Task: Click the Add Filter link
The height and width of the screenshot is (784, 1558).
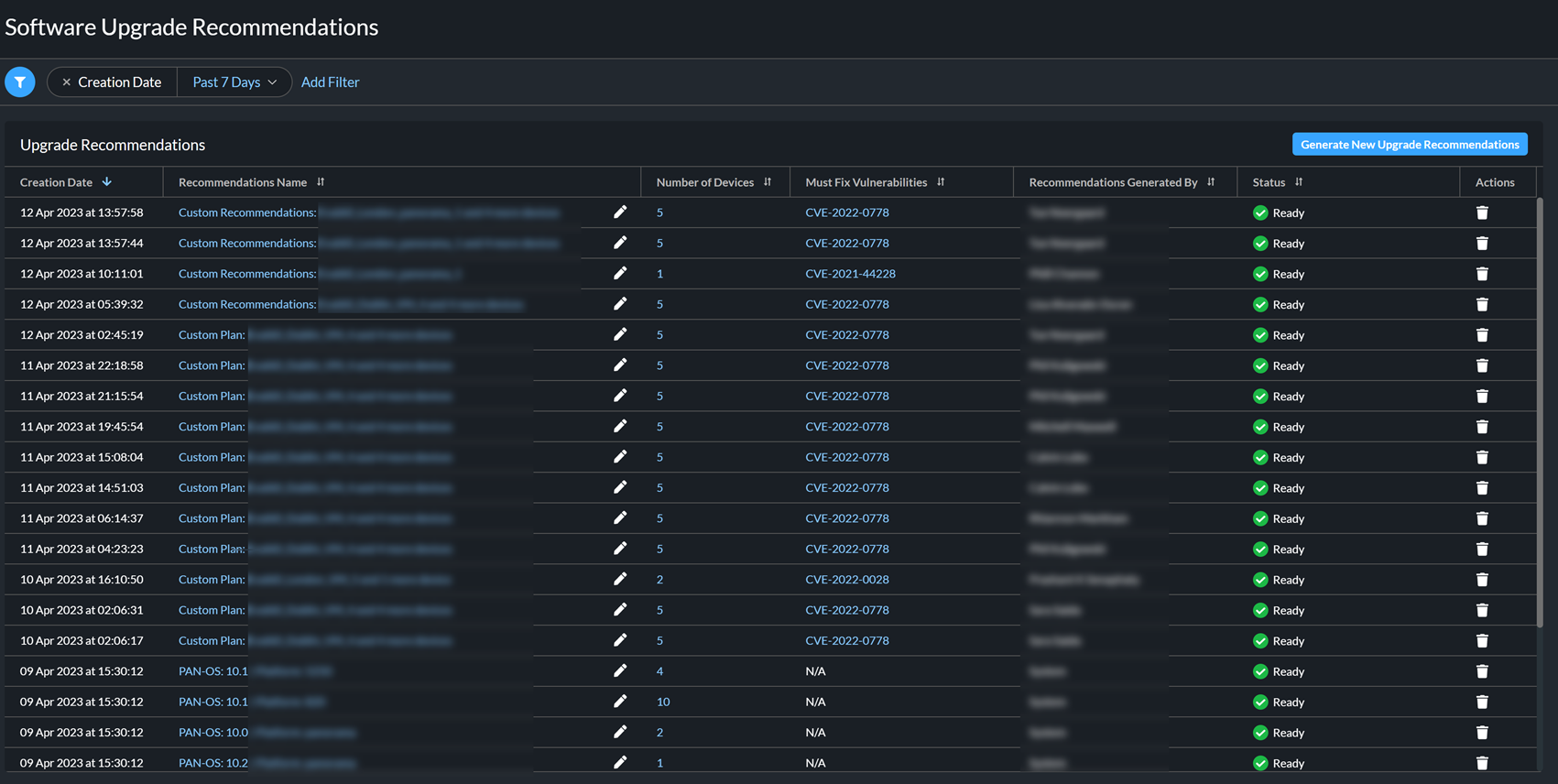Action: click(x=330, y=82)
